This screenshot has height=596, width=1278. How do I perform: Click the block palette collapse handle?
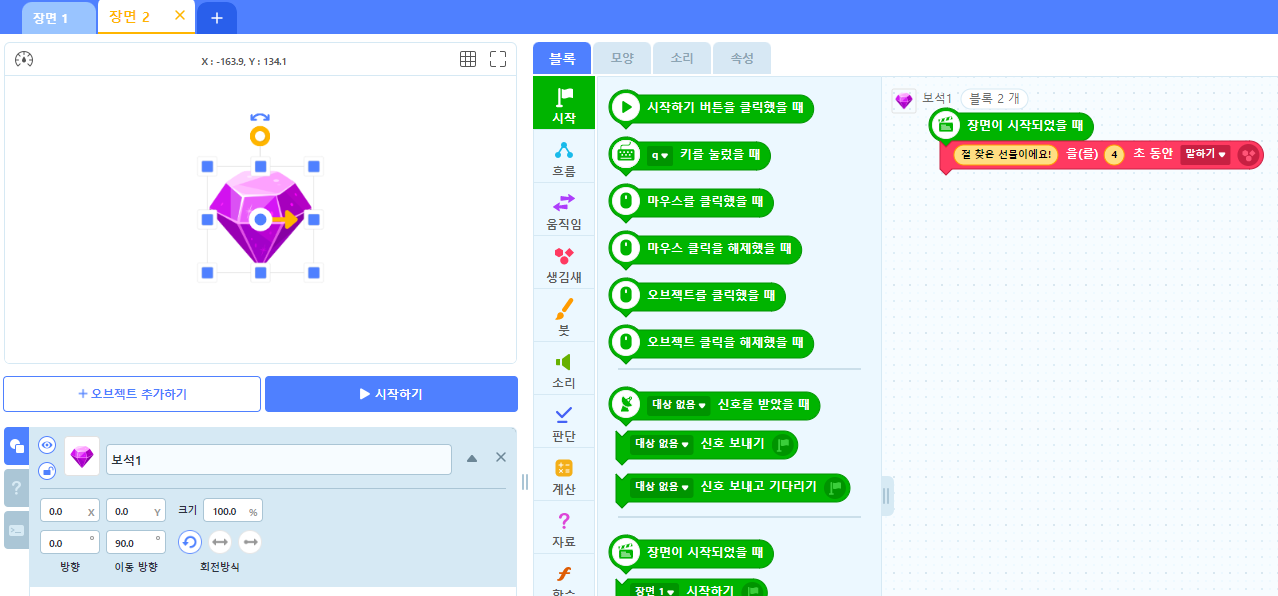(887, 496)
